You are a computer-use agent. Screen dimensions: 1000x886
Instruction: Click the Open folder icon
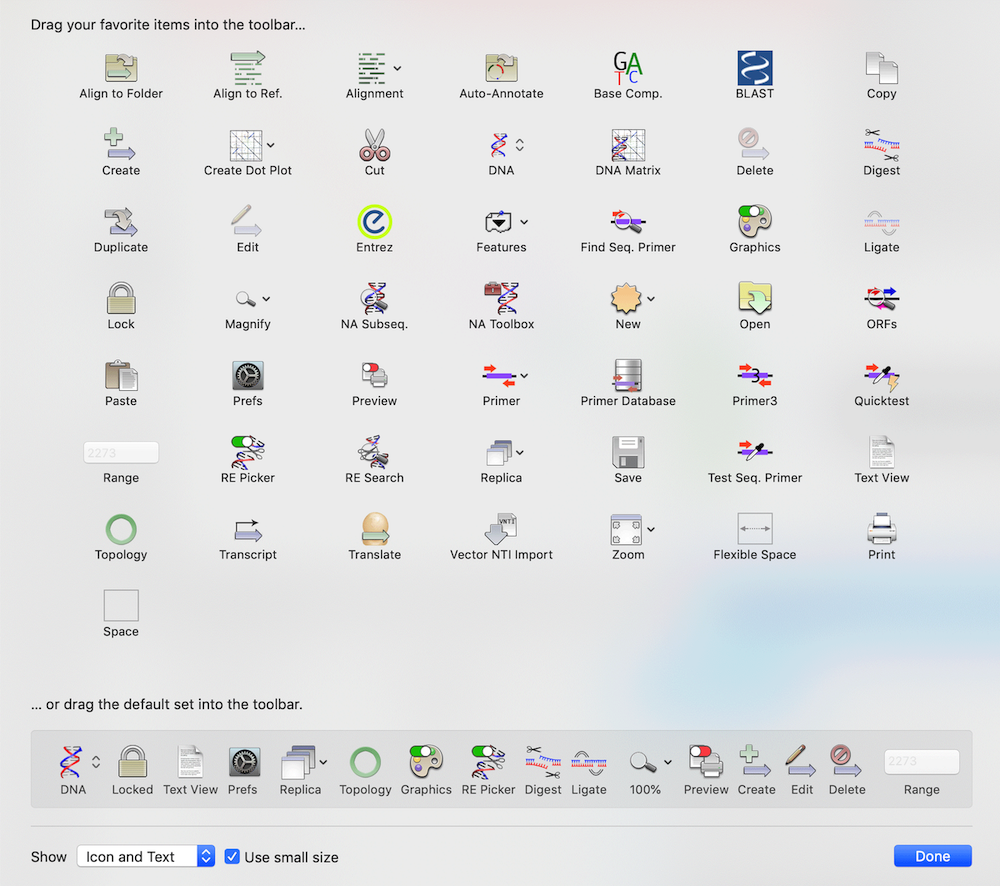(x=754, y=298)
